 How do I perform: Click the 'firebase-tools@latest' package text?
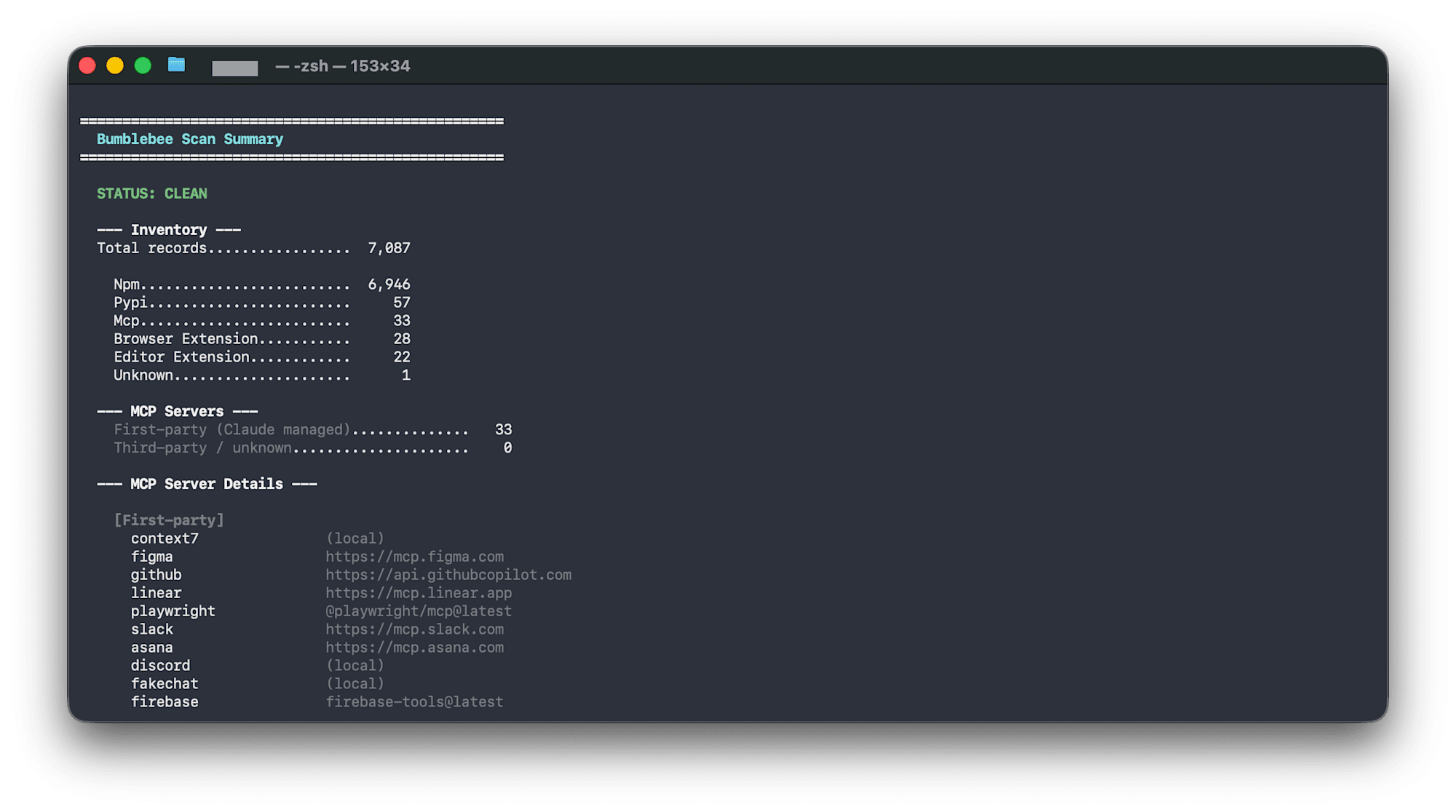414,703
